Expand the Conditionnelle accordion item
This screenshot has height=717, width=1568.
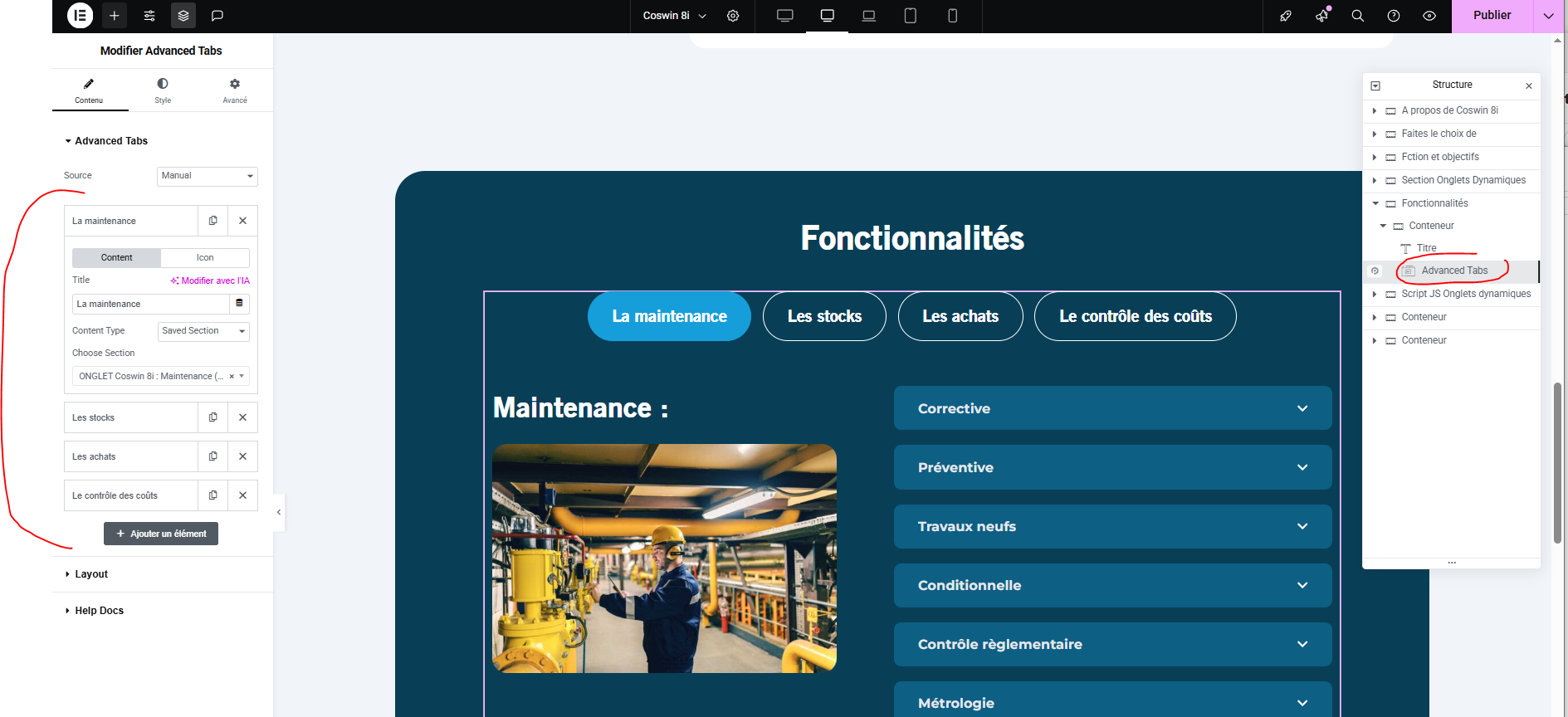point(1112,585)
